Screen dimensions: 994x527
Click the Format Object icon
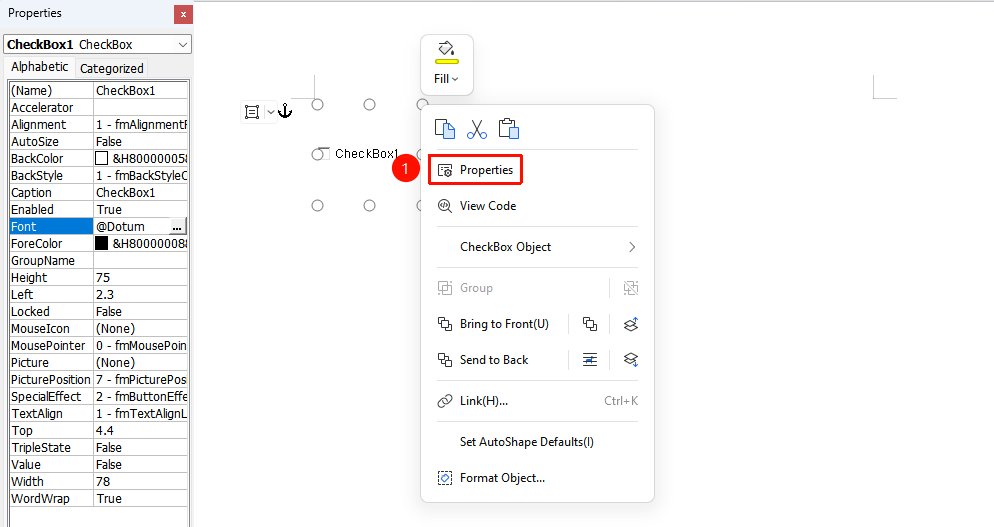pyautogui.click(x=445, y=478)
